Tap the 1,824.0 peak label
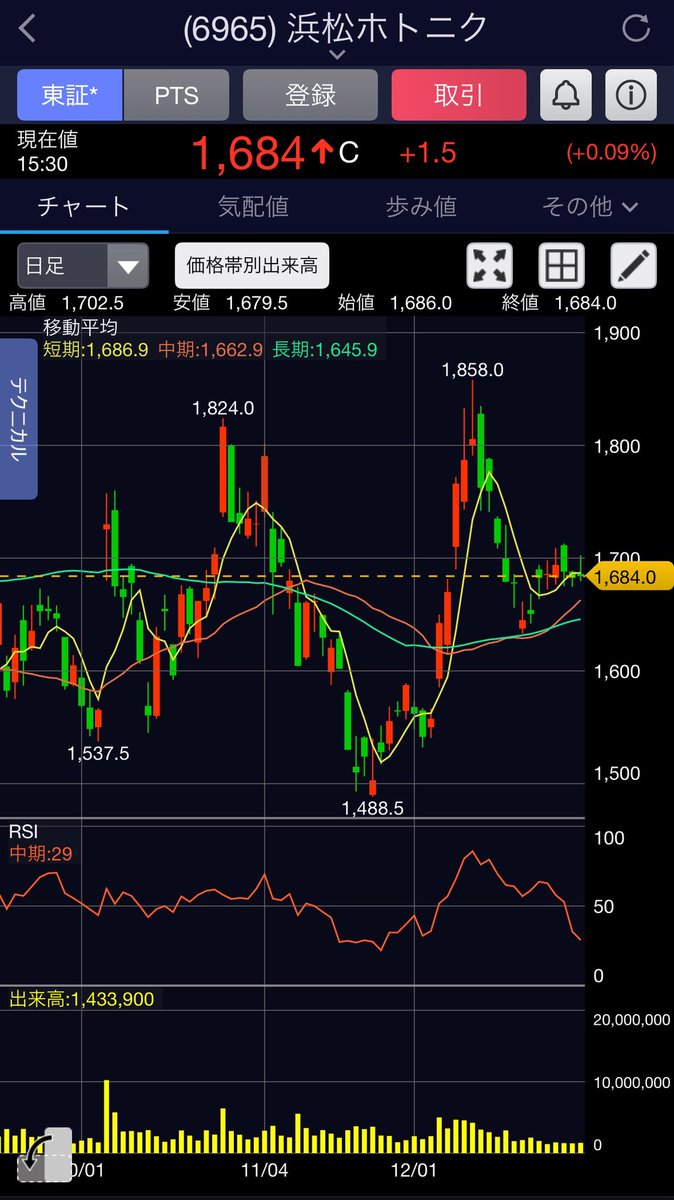The image size is (674, 1200). pyautogui.click(x=224, y=408)
